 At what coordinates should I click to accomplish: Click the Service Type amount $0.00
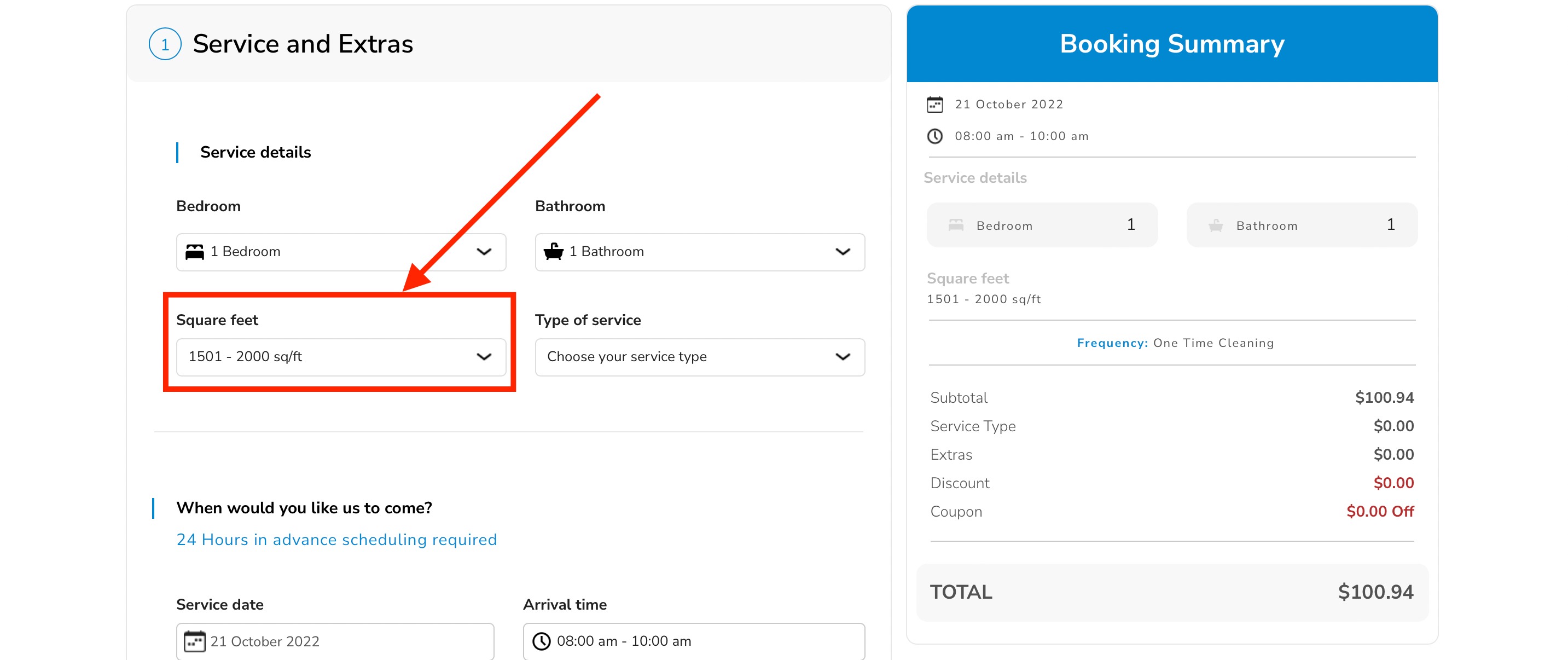pos(1393,426)
